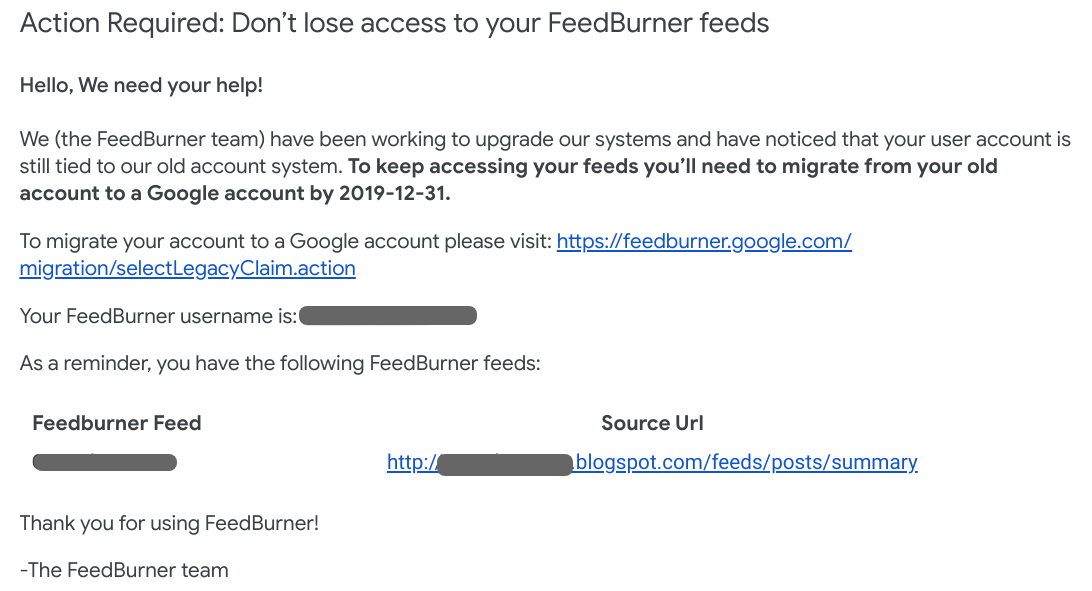
Task: Click the "To migrate your account" text
Action: point(286,242)
